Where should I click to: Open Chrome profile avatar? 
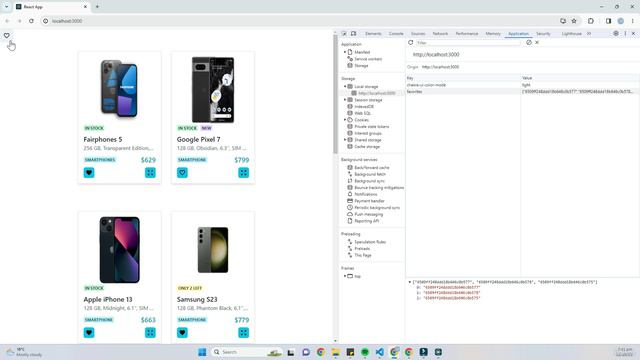pos(620,21)
